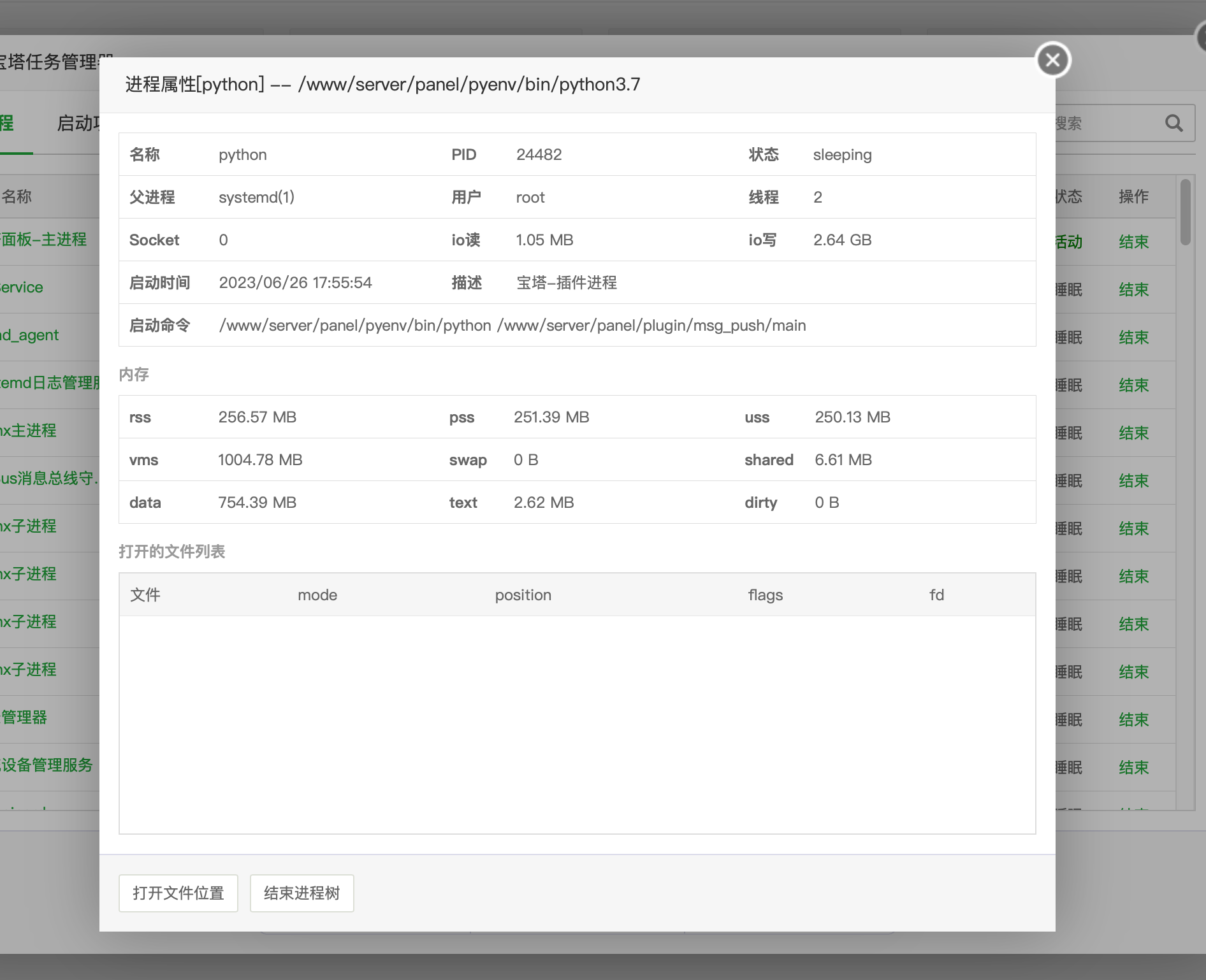
Task: Click pss value 251.39 MB
Action: 552,417
